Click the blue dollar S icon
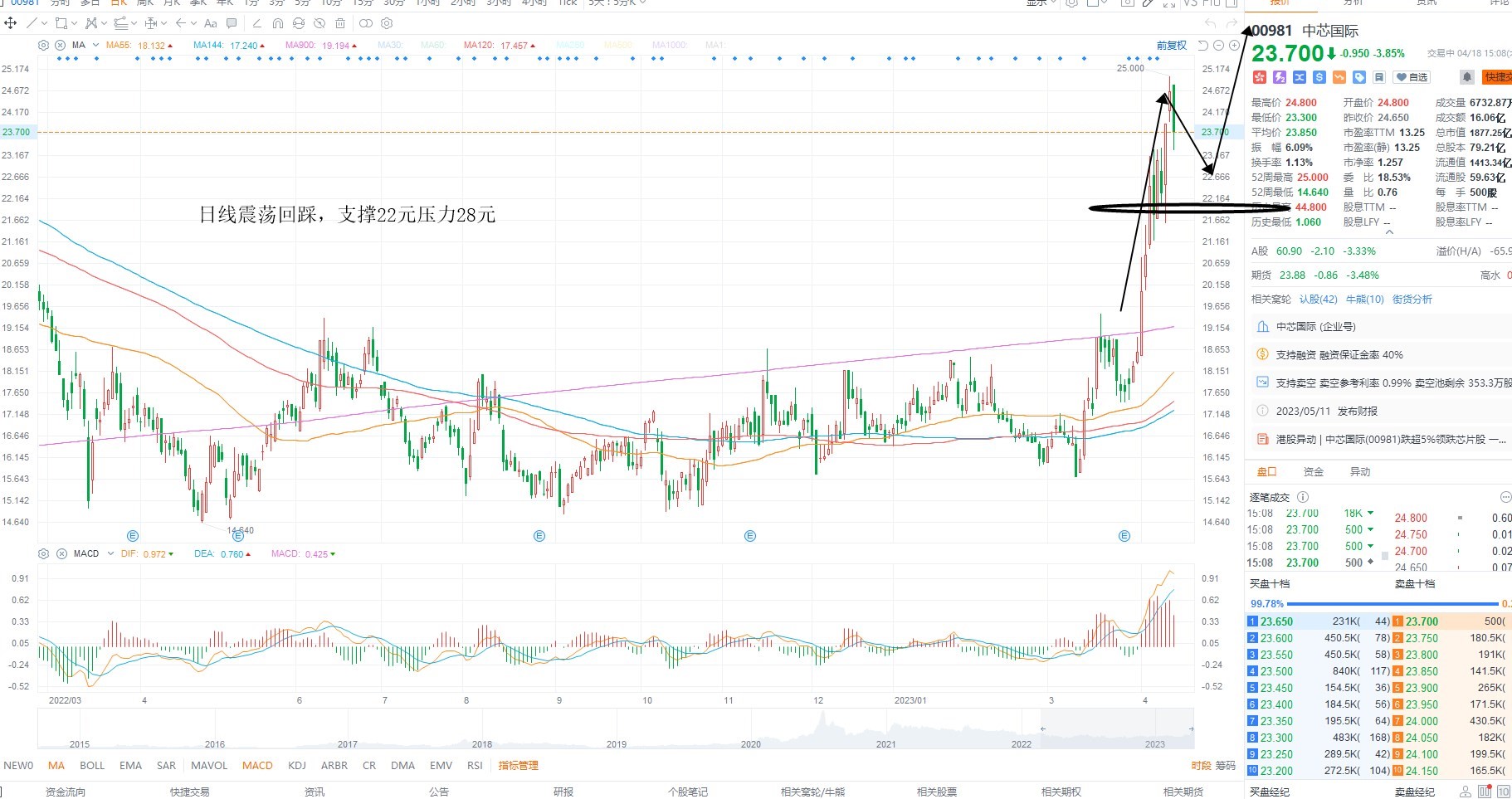1512x799 pixels. [1319, 77]
